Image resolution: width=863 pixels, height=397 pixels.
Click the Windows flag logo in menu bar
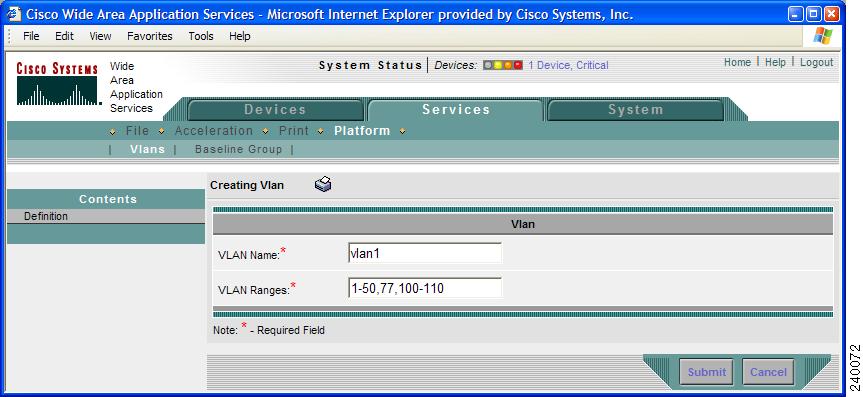(x=823, y=36)
